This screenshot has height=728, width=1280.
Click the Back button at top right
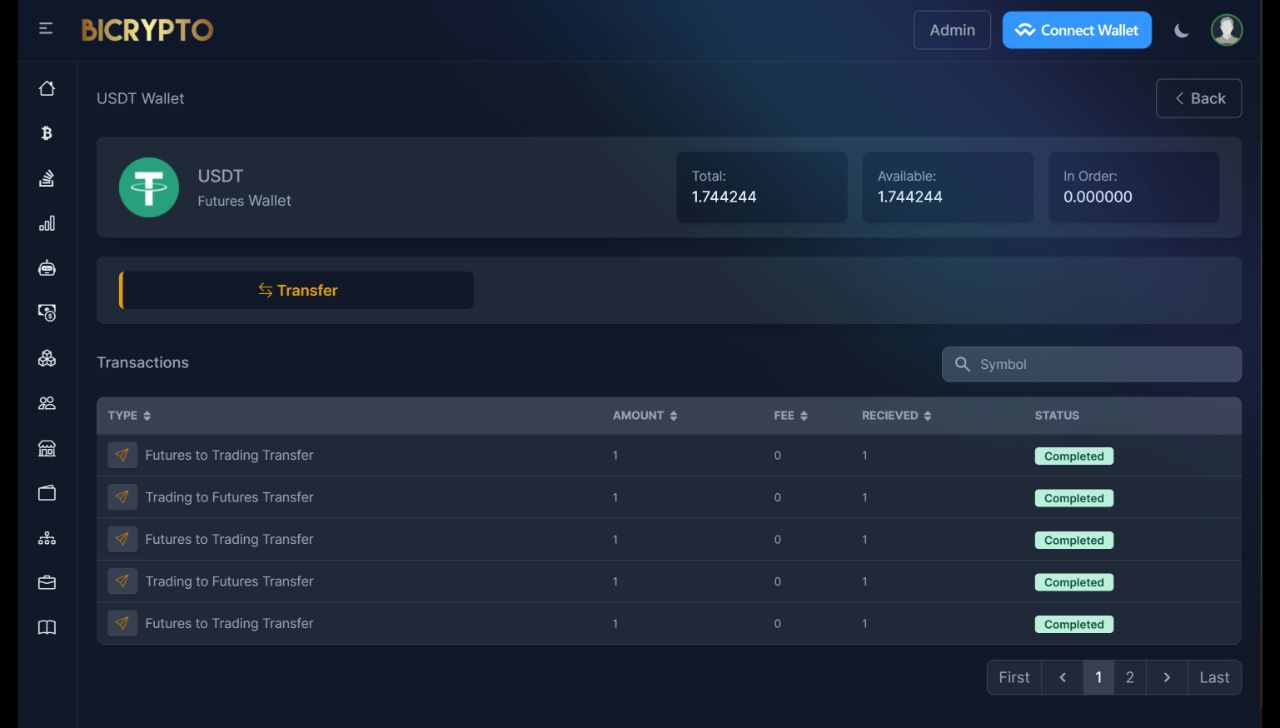tap(1198, 98)
